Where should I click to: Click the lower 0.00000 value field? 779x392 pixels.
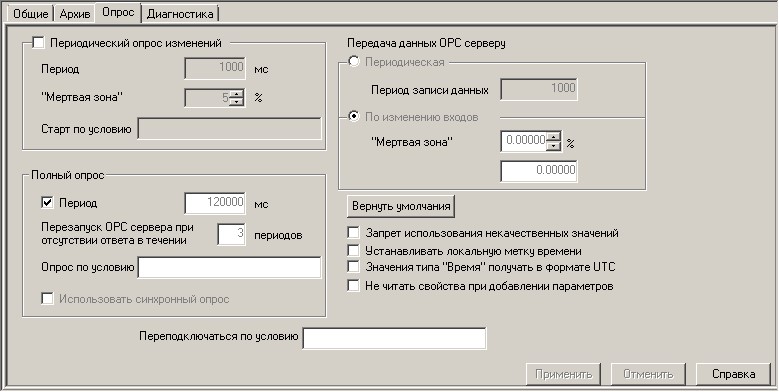(x=539, y=171)
